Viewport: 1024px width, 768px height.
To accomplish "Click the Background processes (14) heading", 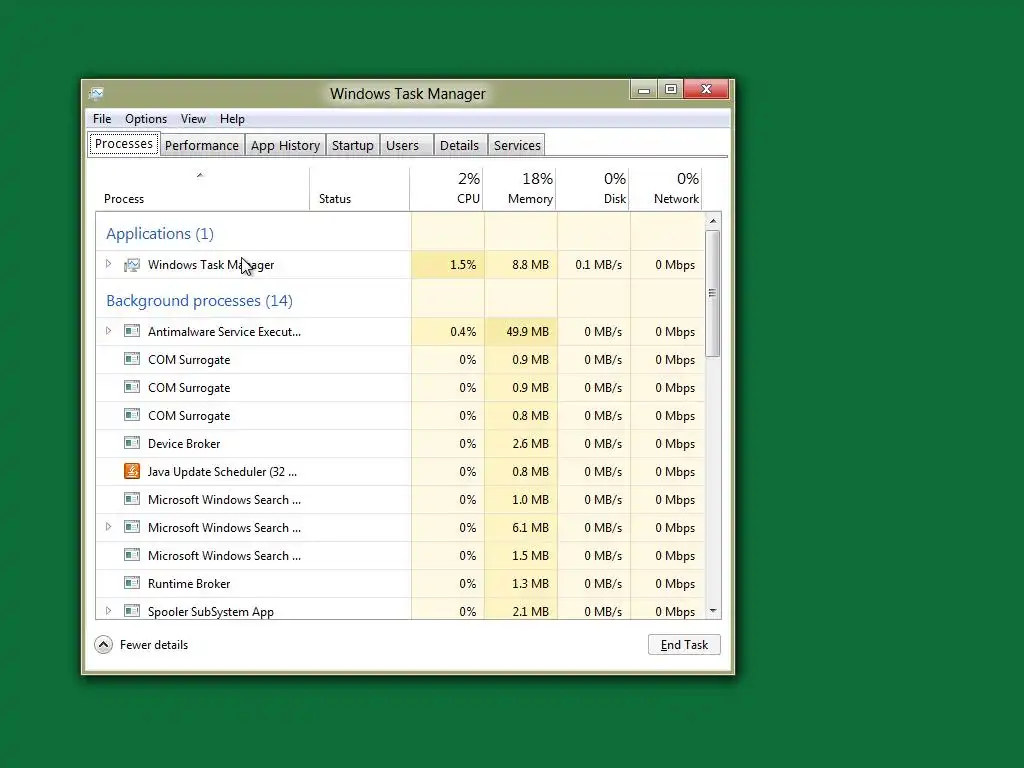I will [x=199, y=301].
